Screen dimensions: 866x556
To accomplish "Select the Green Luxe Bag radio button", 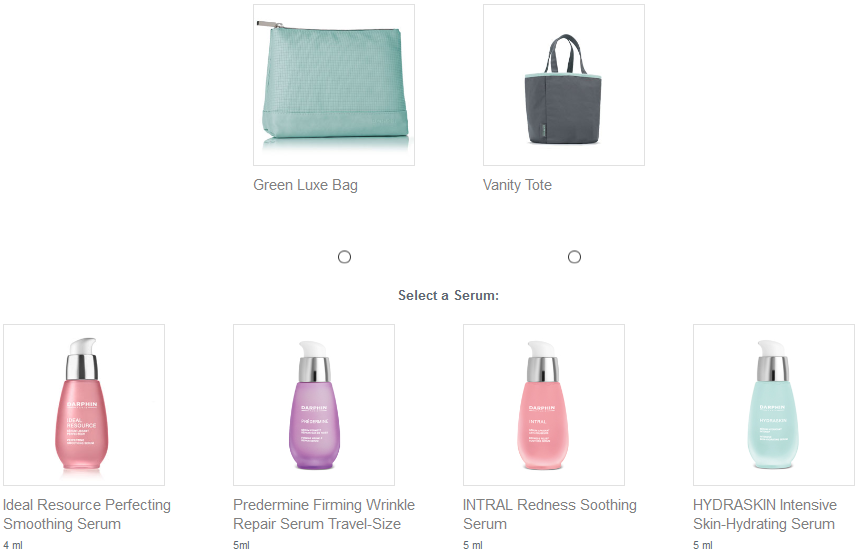I will click(x=344, y=257).
